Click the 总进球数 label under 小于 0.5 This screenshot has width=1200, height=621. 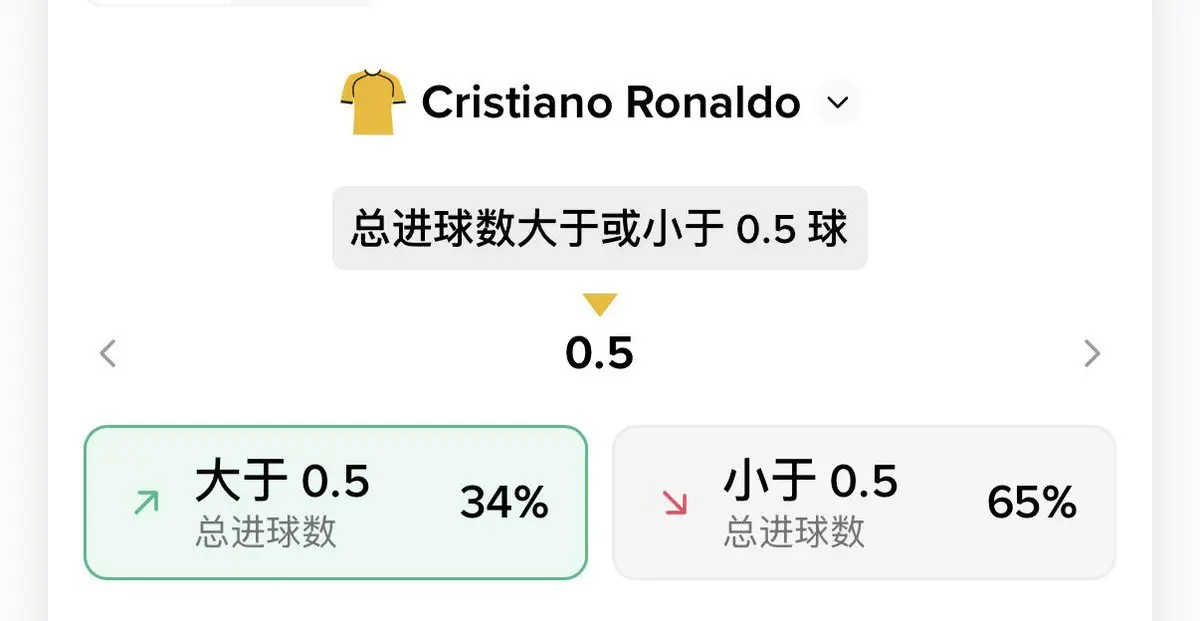(x=795, y=533)
